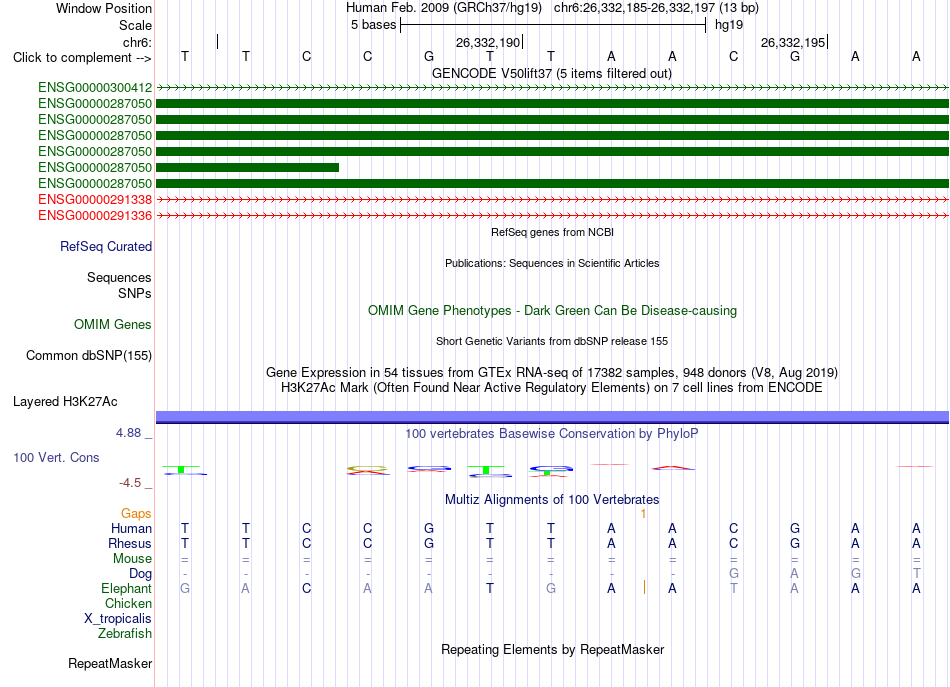The image size is (950, 687).
Task: Click the Layered H3K27Ac track label
Action: click(65, 402)
